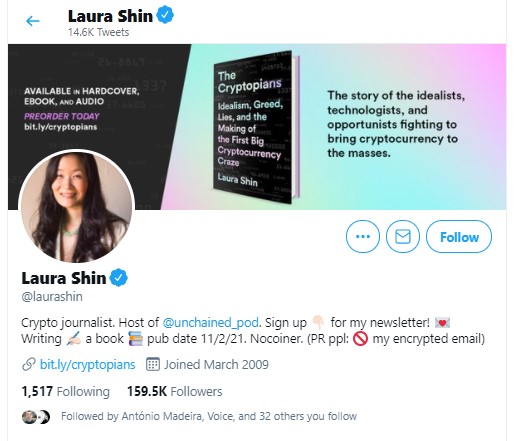Click the Joined March 2009 text

tap(216, 364)
